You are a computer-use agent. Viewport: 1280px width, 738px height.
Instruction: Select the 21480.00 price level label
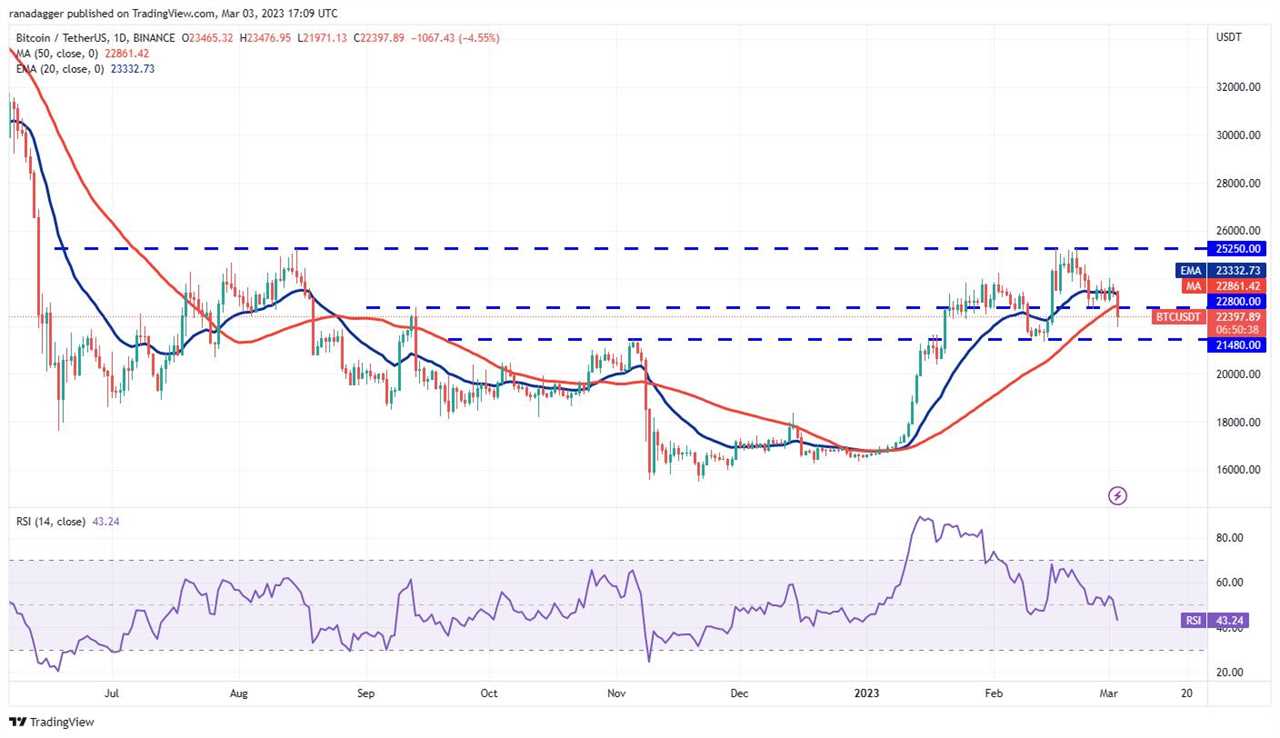coord(1237,345)
